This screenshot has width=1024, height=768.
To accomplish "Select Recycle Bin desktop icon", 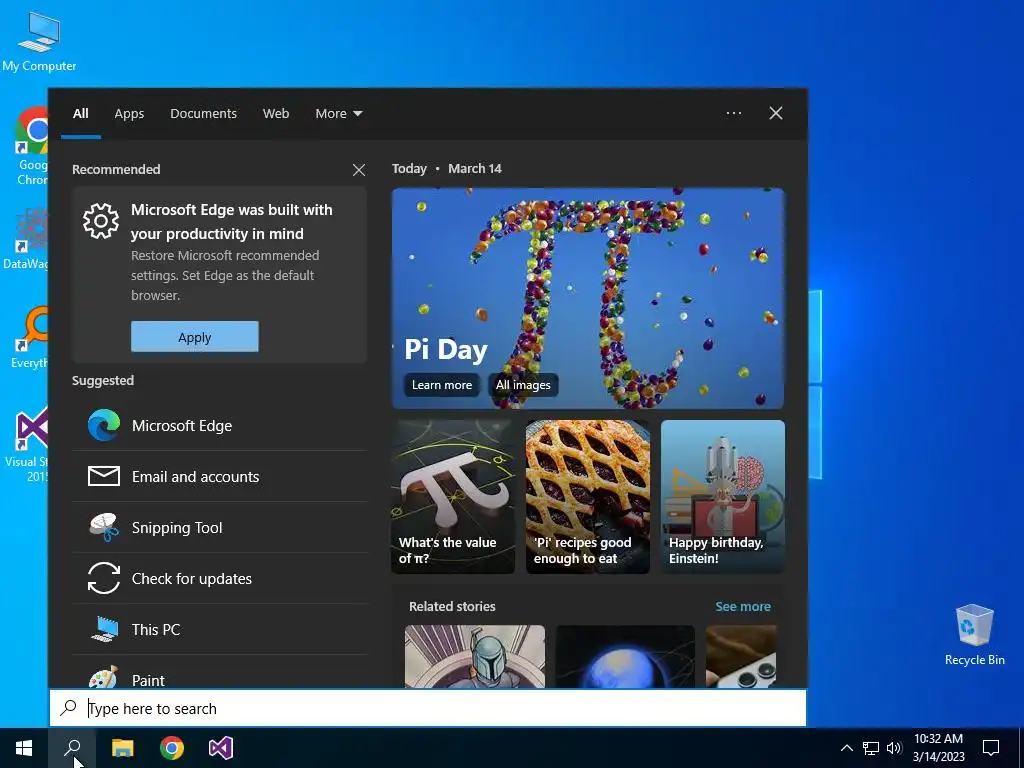I will (974, 635).
